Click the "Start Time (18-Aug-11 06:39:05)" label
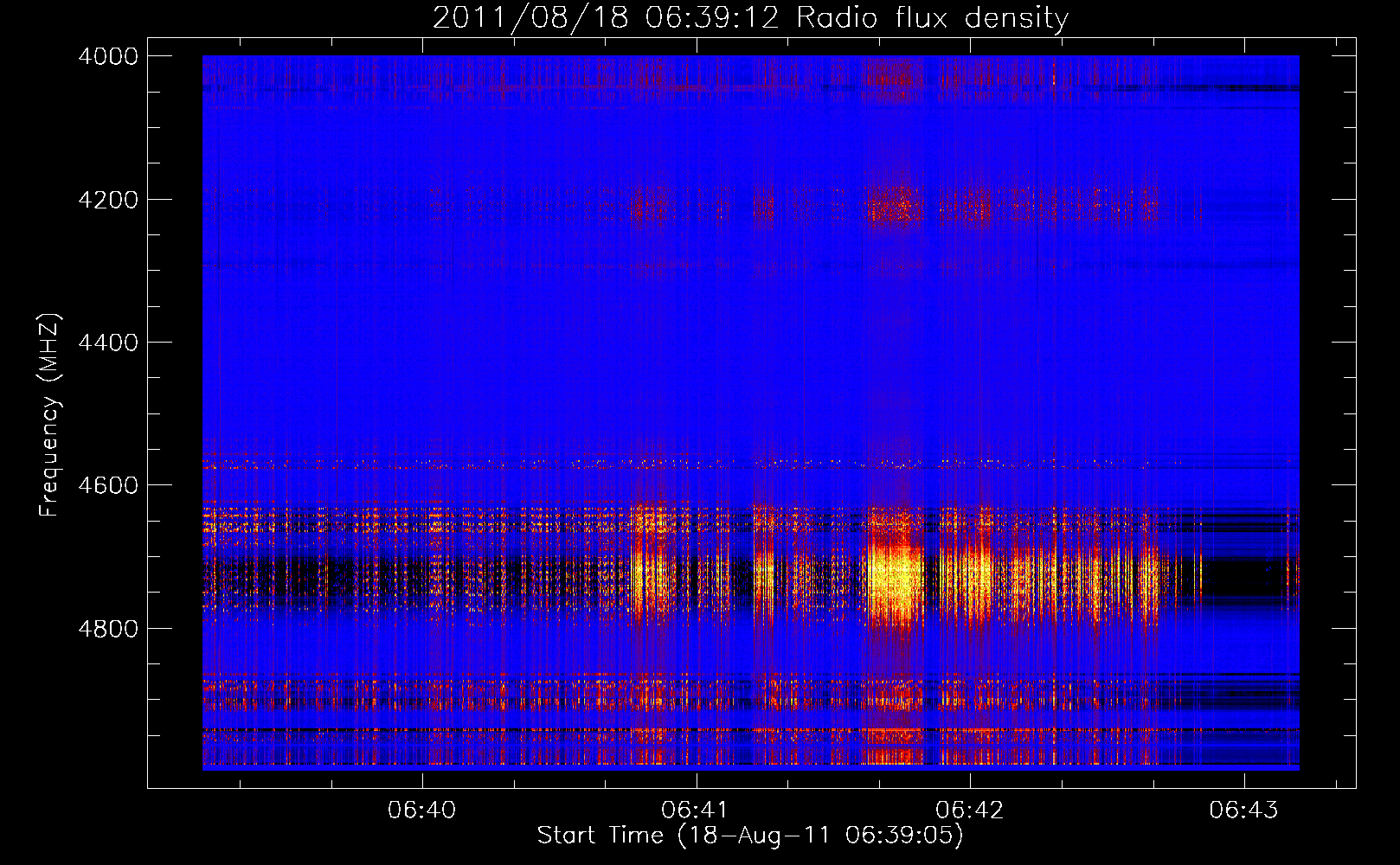This screenshot has height=865, width=1400. (x=750, y=836)
